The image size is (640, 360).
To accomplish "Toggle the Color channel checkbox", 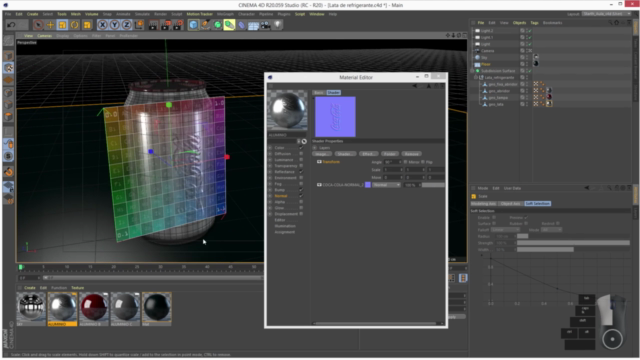I will point(301,148).
